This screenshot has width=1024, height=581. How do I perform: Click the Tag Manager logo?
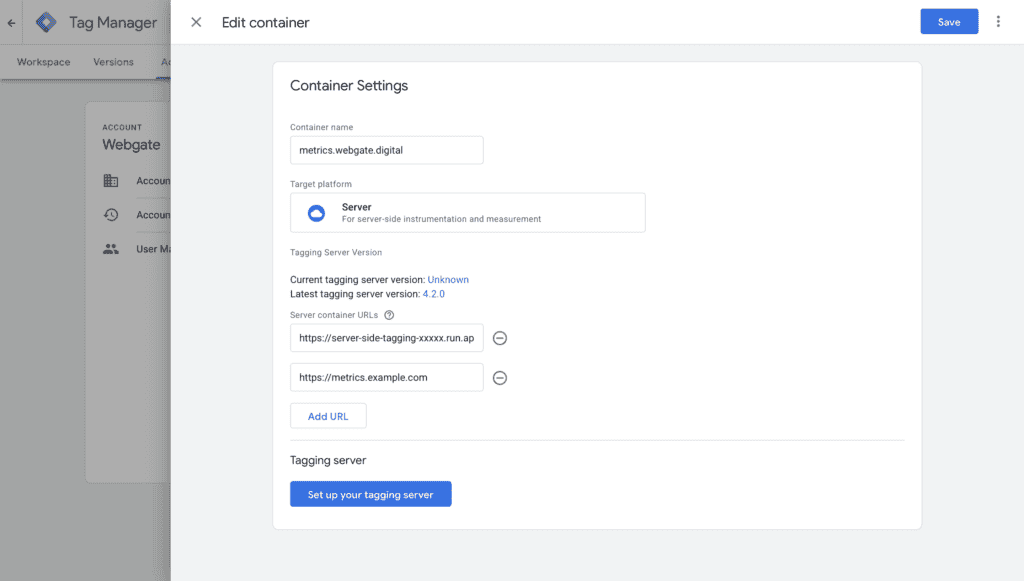click(46, 22)
